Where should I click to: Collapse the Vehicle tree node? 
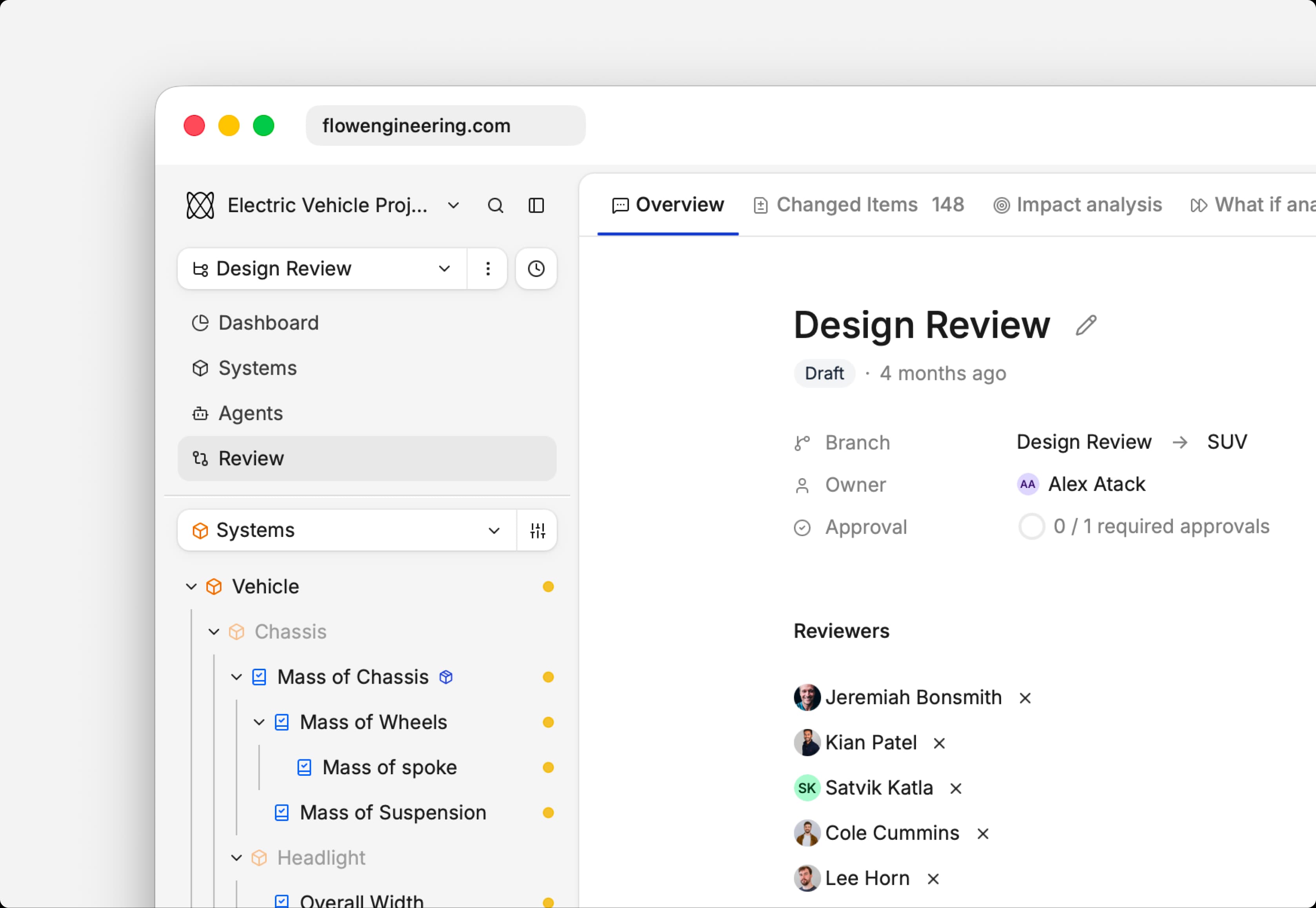(192, 586)
